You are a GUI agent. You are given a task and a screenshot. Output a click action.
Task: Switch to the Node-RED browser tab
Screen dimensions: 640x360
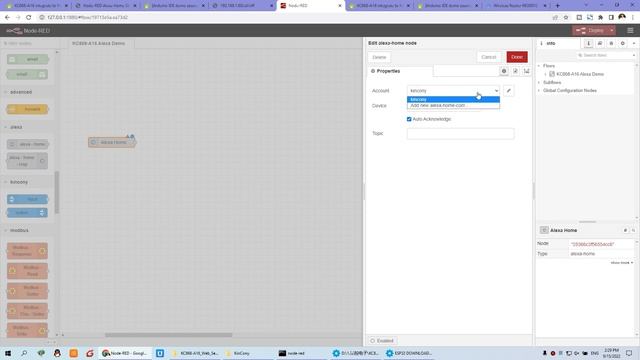click(311, 6)
